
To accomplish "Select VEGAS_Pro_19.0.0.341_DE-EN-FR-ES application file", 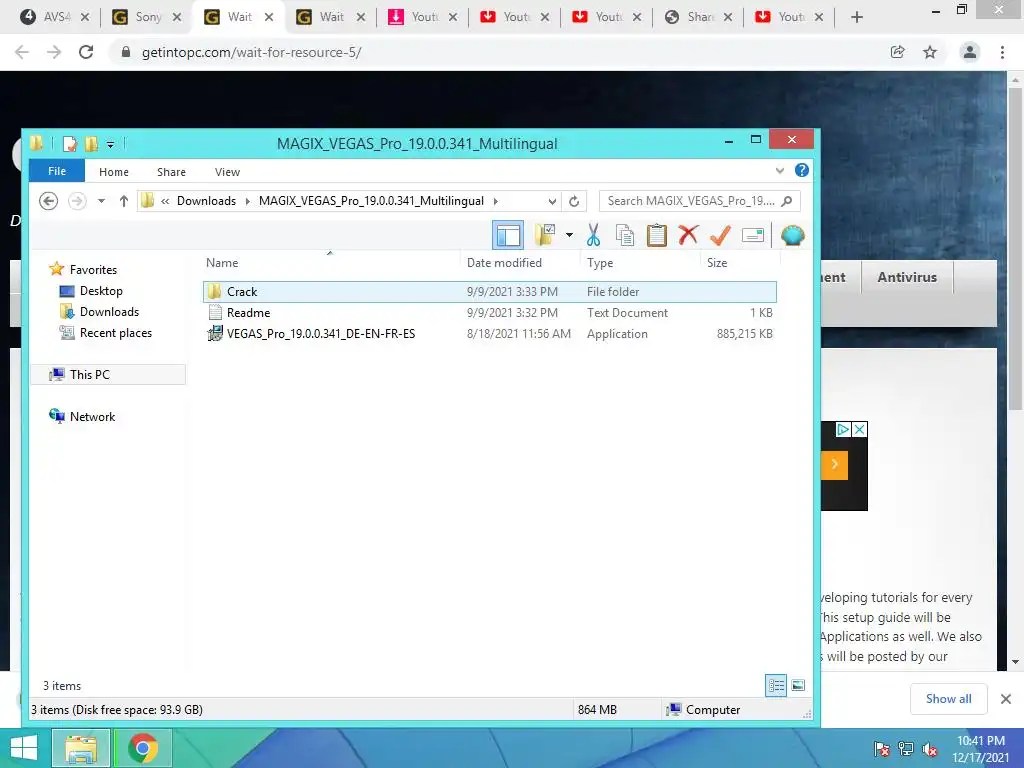I will [490, 334].
